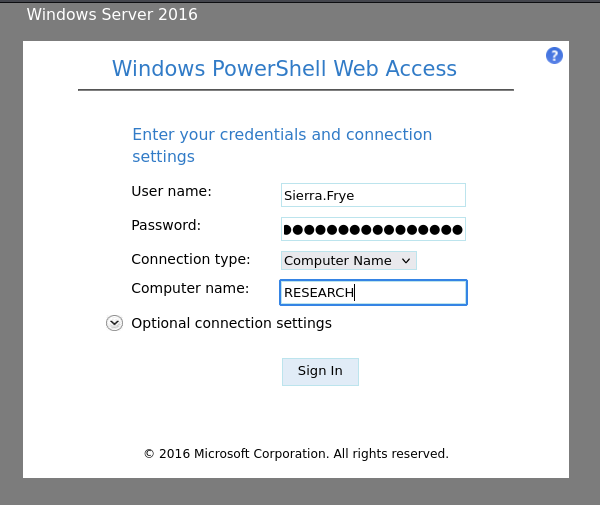Click the Optional connection settings label
The width and height of the screenshot is (600, 505).
click(232, 323)
